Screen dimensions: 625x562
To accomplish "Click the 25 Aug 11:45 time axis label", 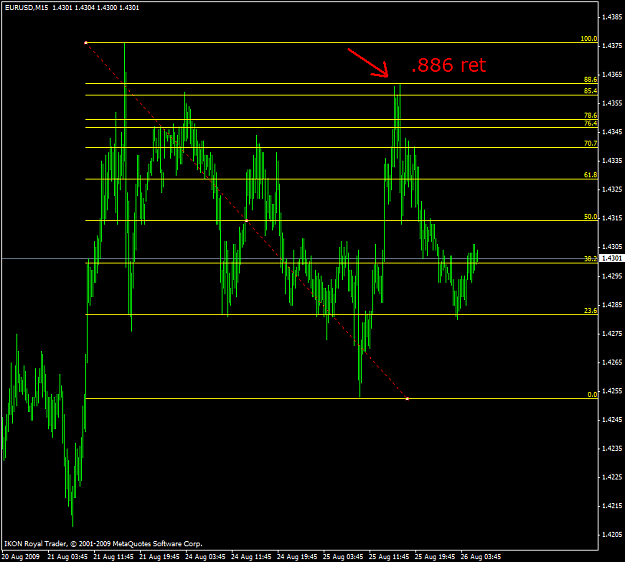I will (x=389, y=556).
